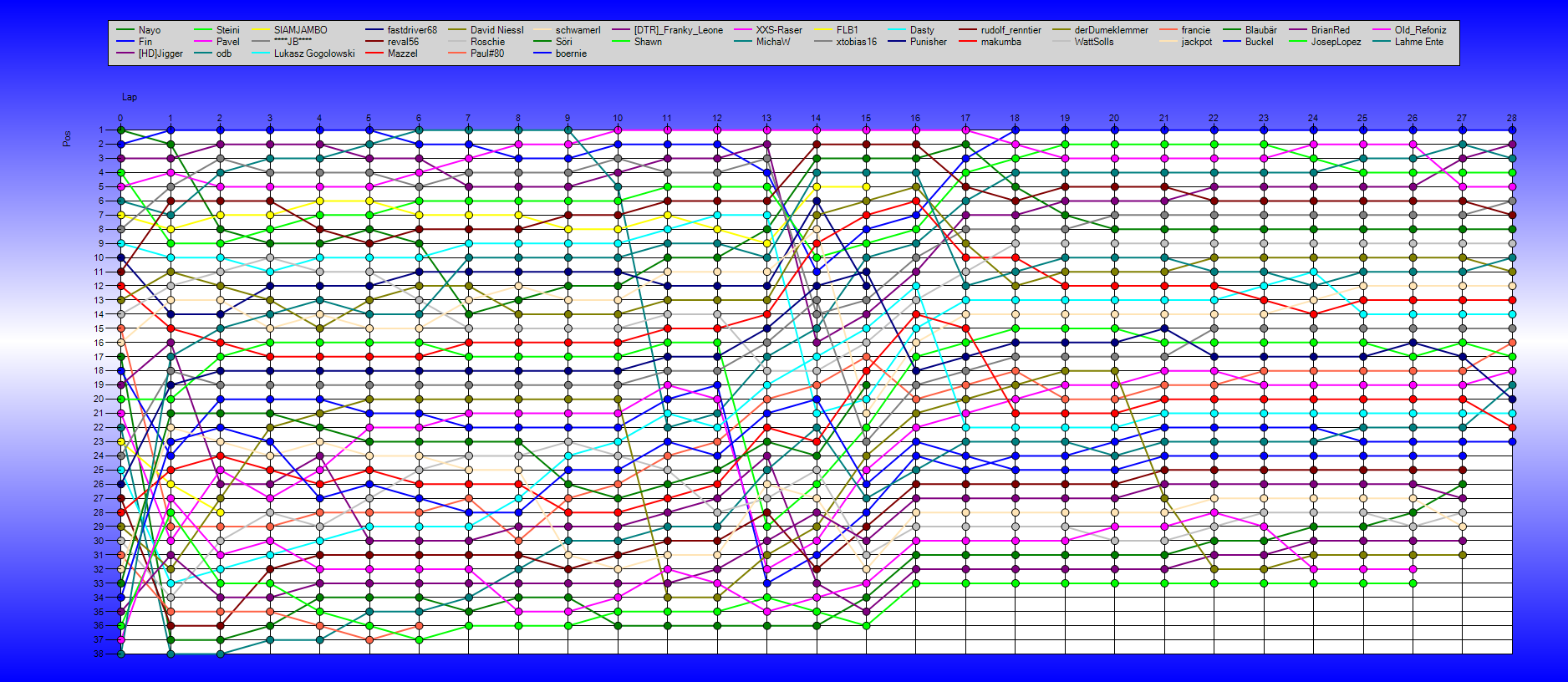The height and width of the screenshot is (682, 1568).
Task: Select Steini in the legend
Action: tap(227, 30)
